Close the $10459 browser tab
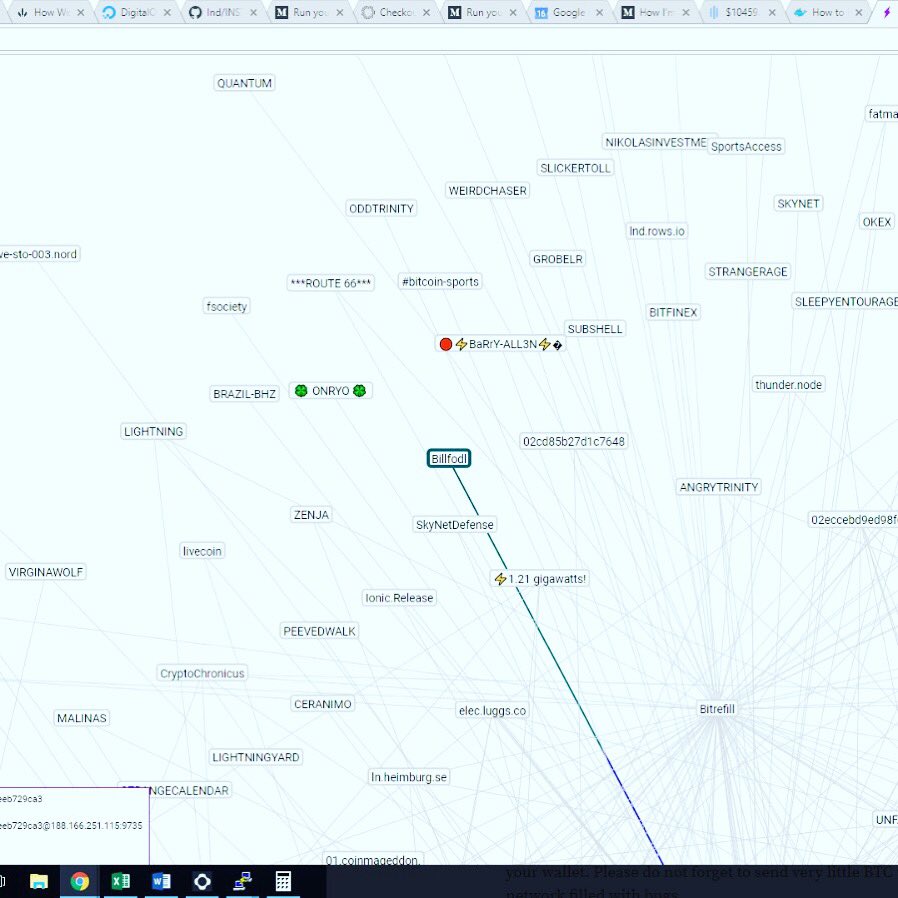 [x=773, y=12]
